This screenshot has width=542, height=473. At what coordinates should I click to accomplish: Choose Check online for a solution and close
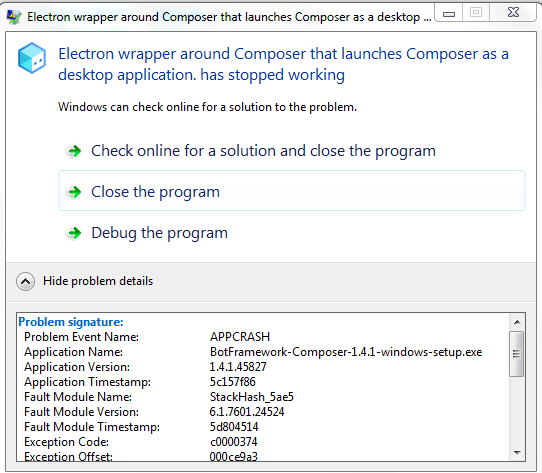[x=292, y=151]
